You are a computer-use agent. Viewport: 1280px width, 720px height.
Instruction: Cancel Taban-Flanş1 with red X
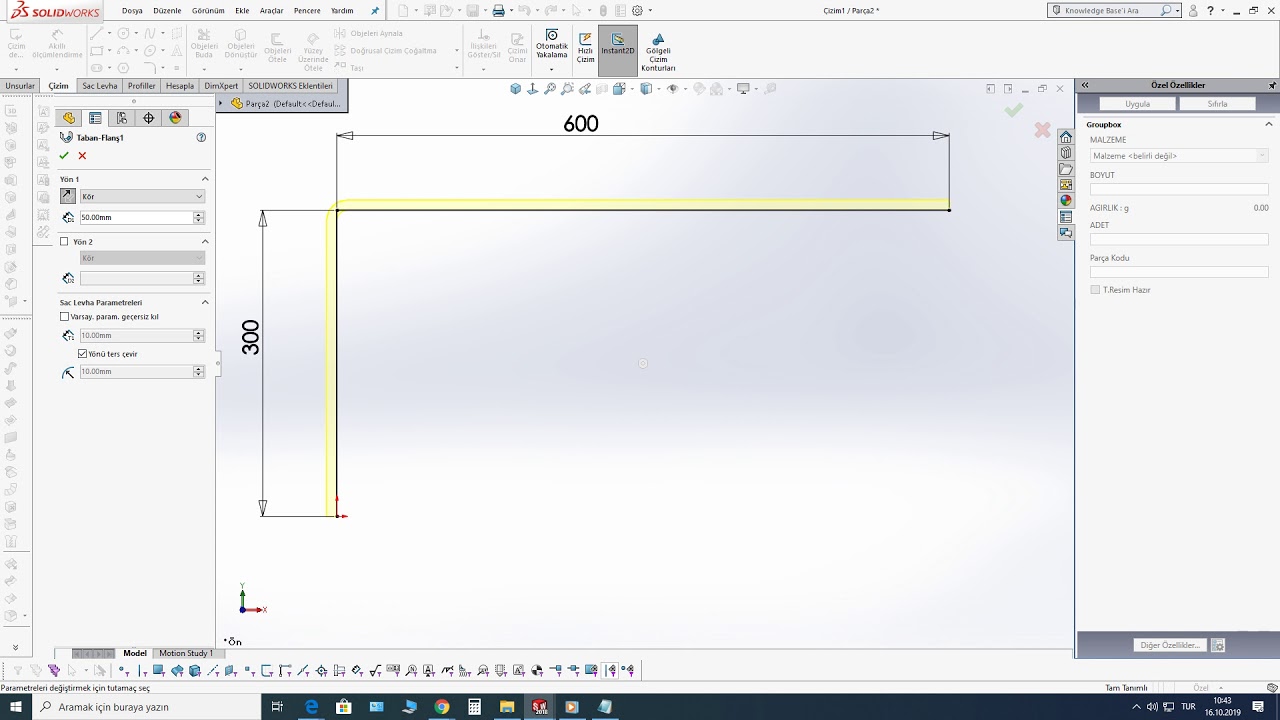[x=82, y=156]
